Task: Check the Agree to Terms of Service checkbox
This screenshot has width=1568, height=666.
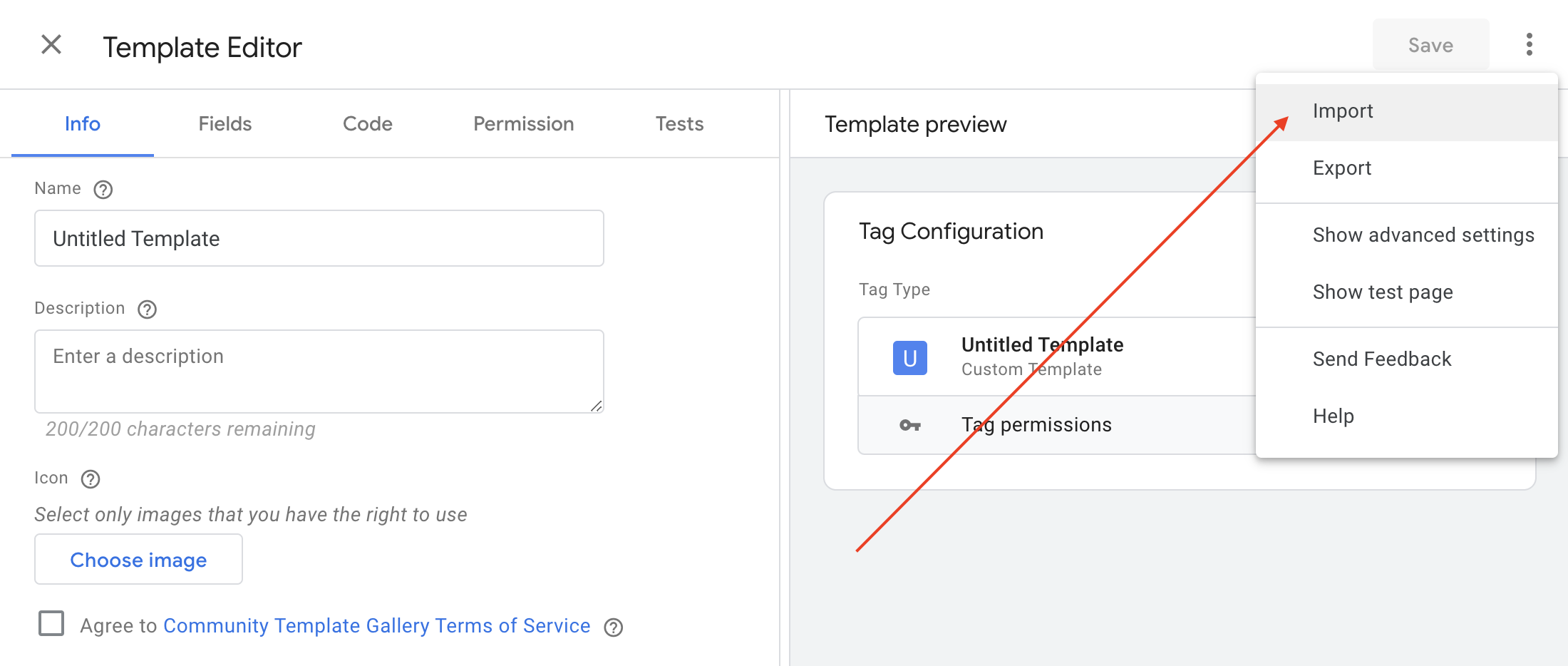Action: pyautogui.click(x=51, y=623)
